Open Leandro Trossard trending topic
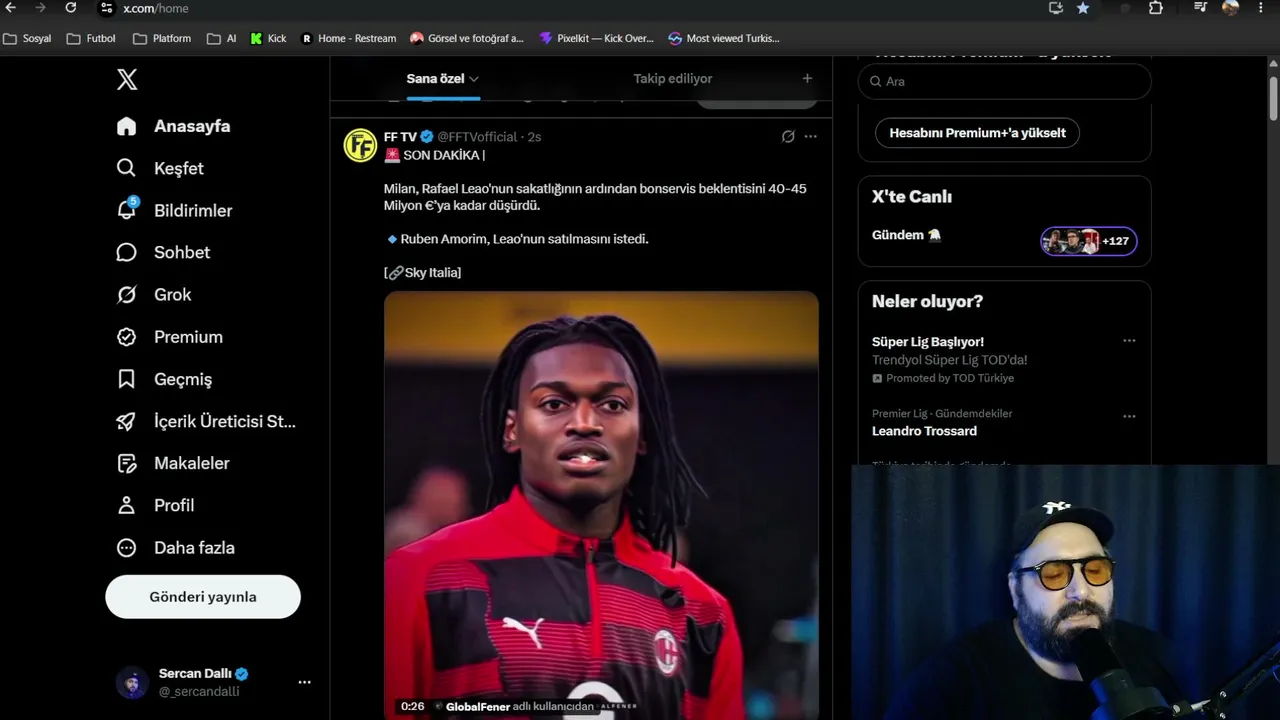The image size is (1280, 720). click(x=924, y=431)
